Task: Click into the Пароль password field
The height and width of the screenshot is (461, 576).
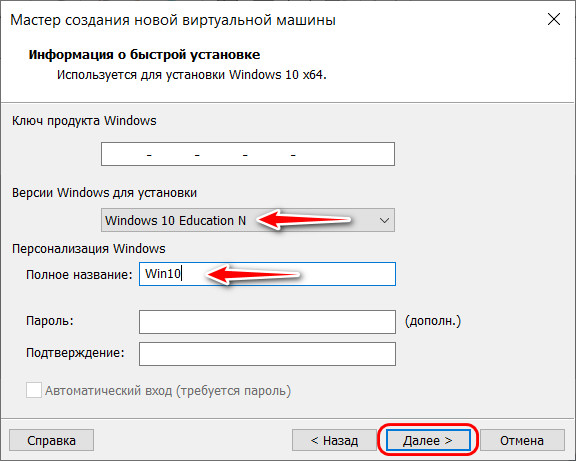Action: [x=267, y=322]
